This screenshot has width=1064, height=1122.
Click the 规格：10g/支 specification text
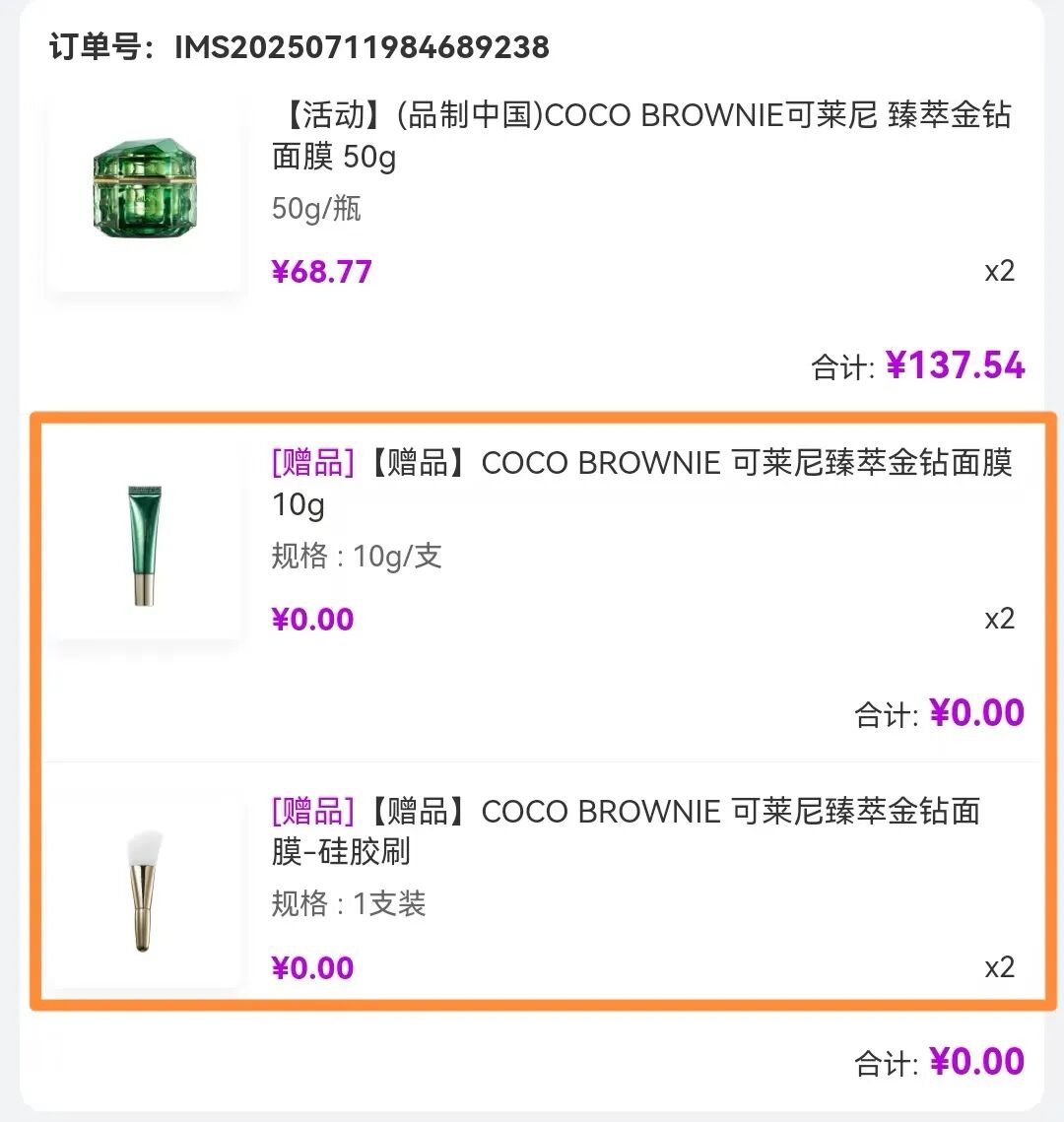(x=357, y=556)
